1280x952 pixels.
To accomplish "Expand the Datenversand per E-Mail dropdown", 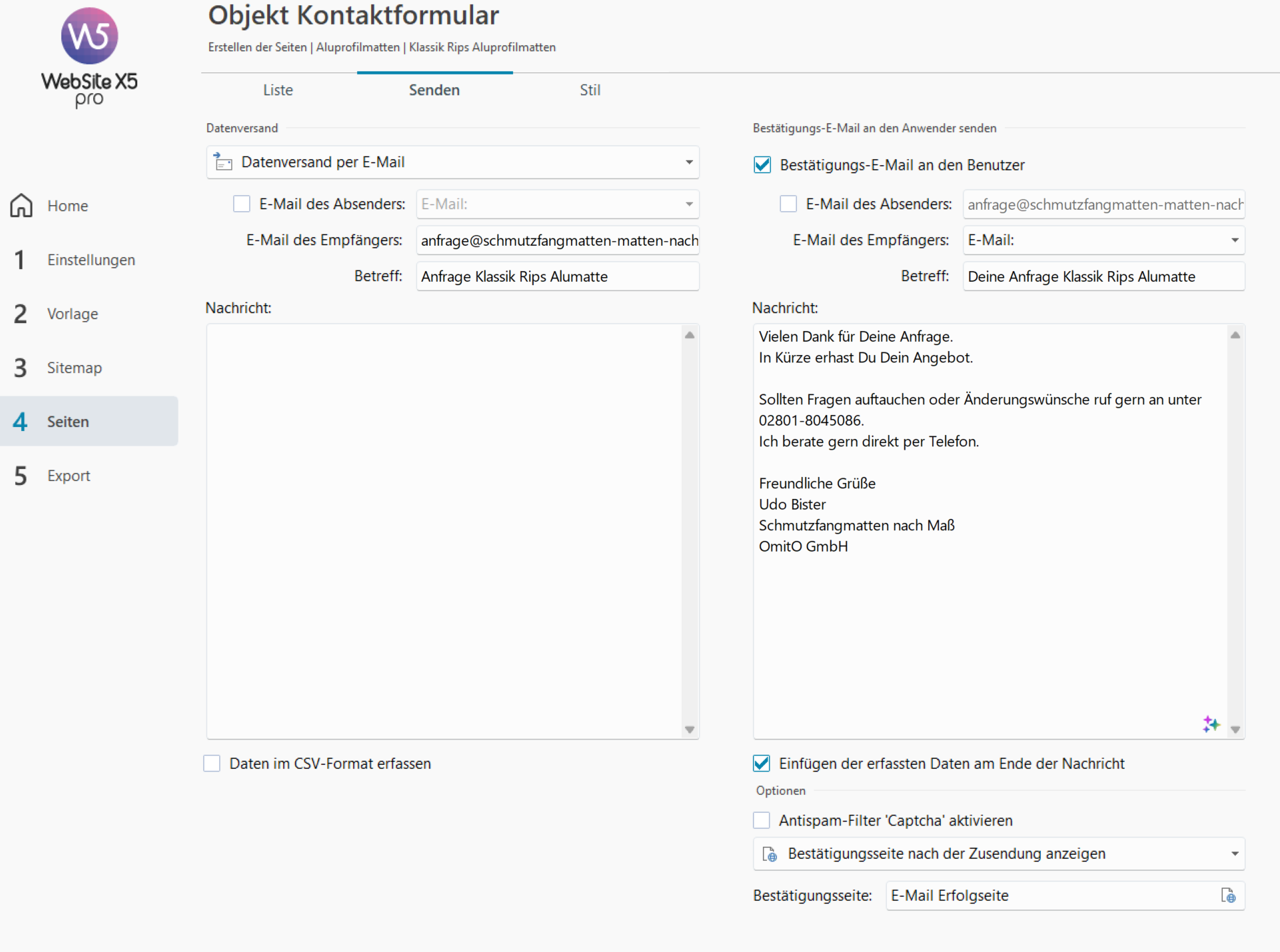I will (x=689, y=162).
